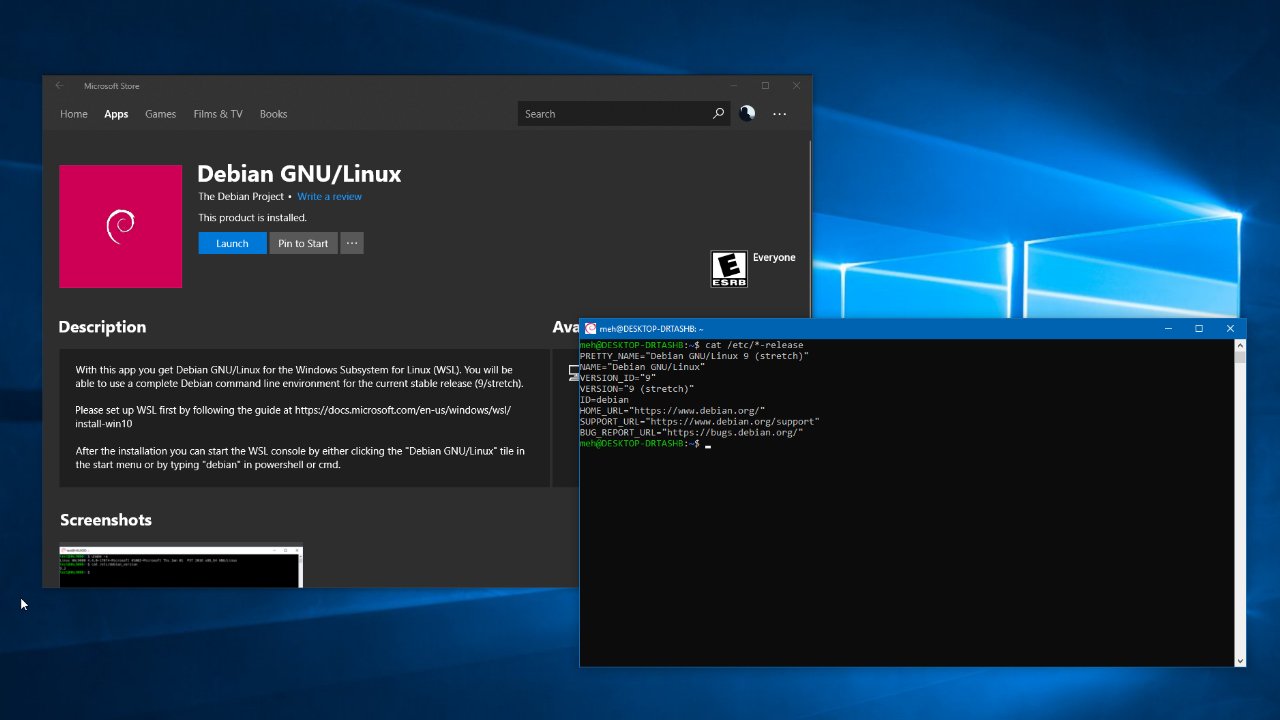Screen dimensions: 1280x720
Task: Click the 'cat /etc/*-release' command text
Action: pos(754,345)
